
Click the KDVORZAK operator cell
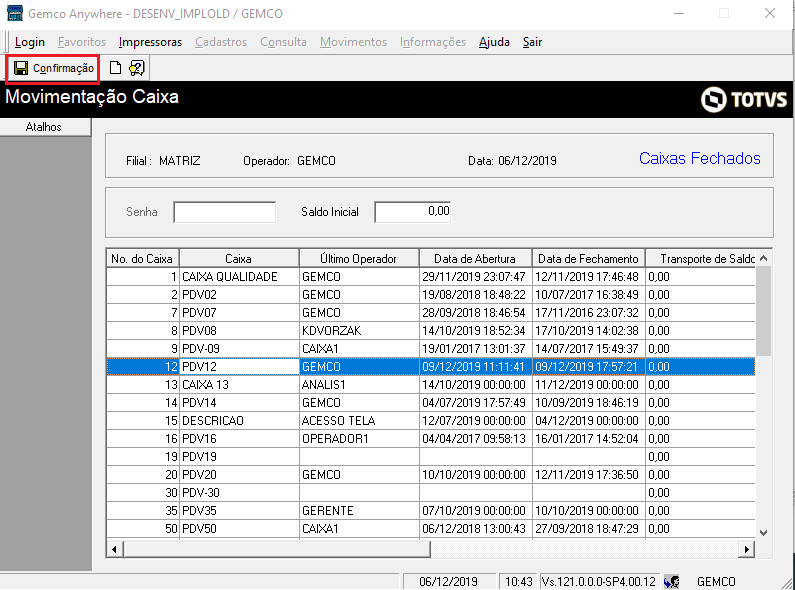click(x=359, y=330)
